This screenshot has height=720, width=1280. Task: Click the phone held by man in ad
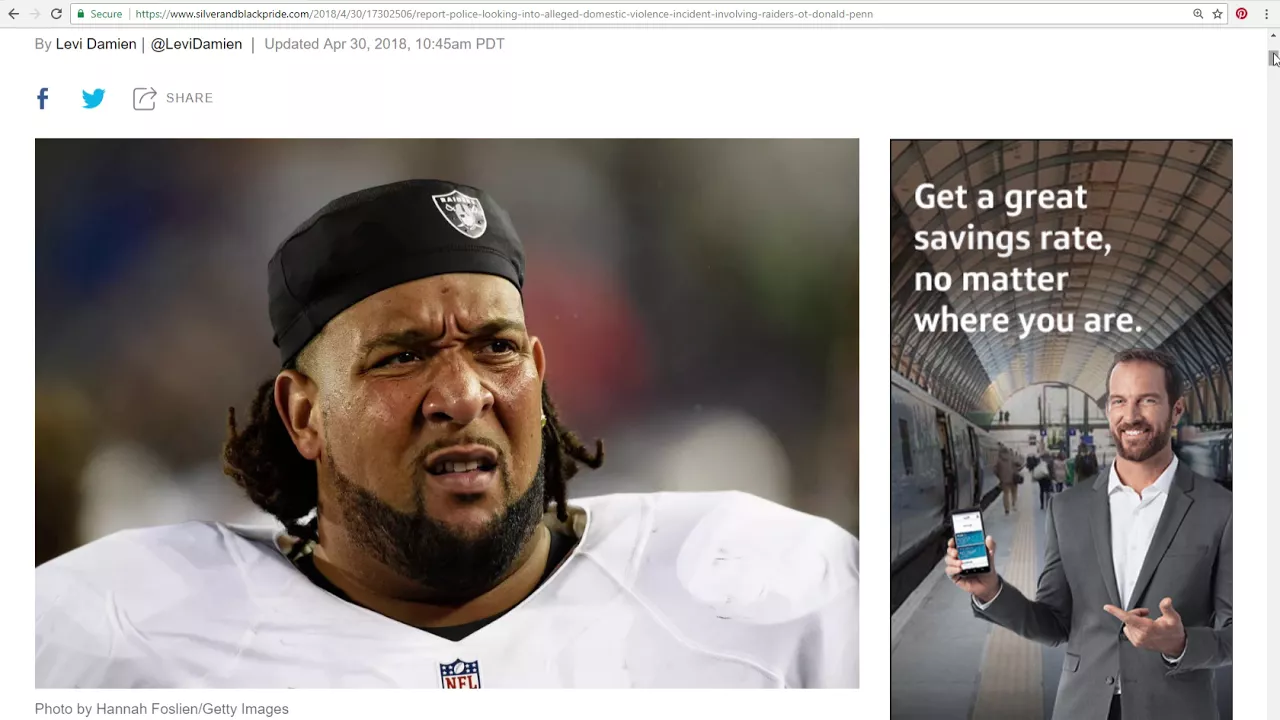click(969, 542)
